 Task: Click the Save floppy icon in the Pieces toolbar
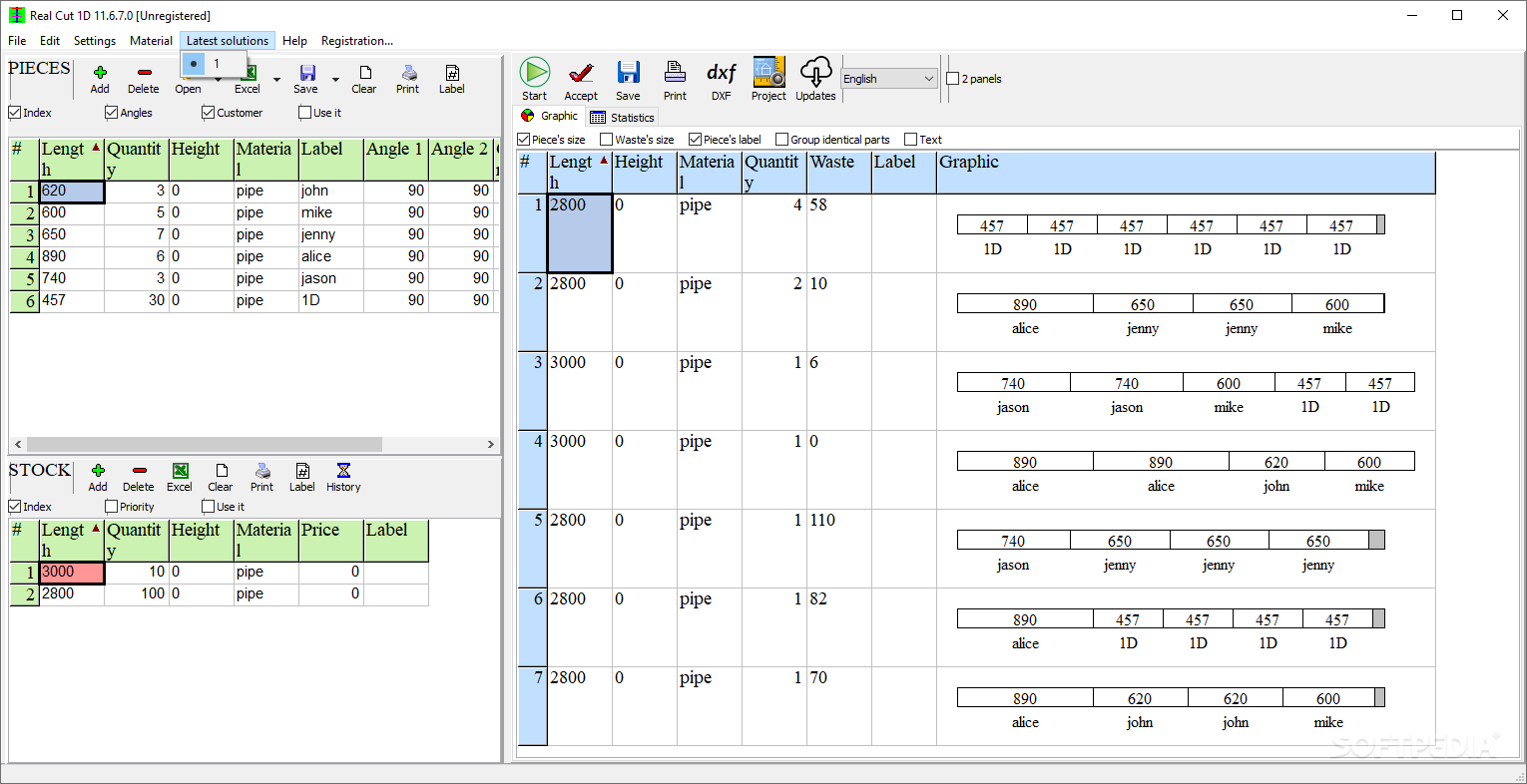point(307,73)
